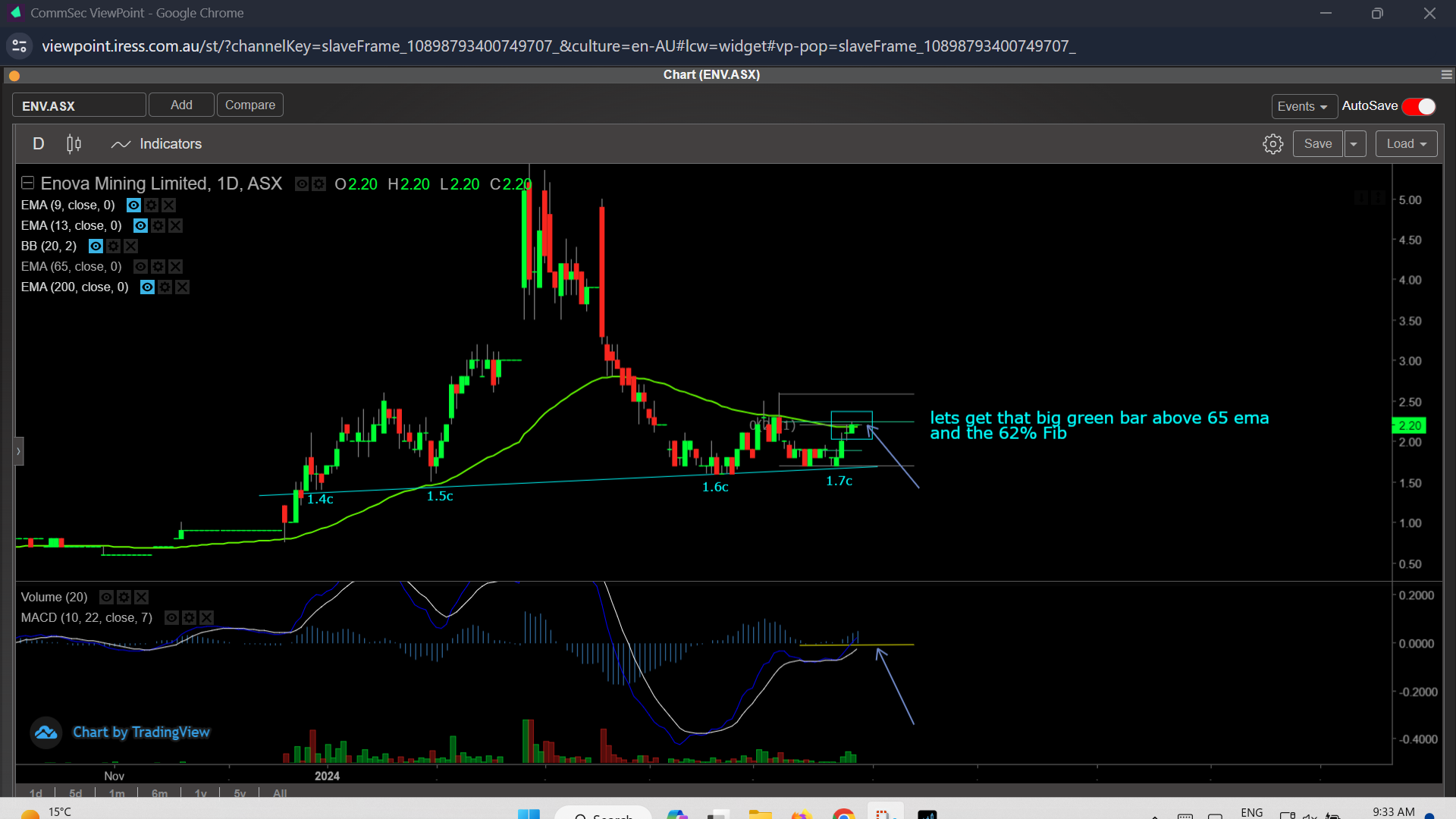Open settings for EMA (9, close, 0)
The width and height of the screenshot is (1456, 819).
click(x=151, y=205)
